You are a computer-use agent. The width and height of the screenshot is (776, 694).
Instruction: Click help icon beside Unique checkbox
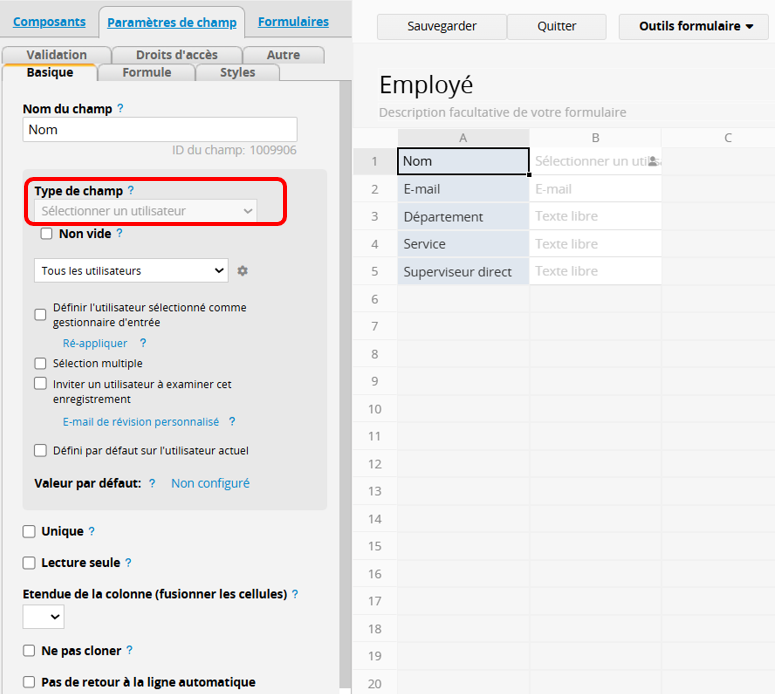click(x=92, y=532)
